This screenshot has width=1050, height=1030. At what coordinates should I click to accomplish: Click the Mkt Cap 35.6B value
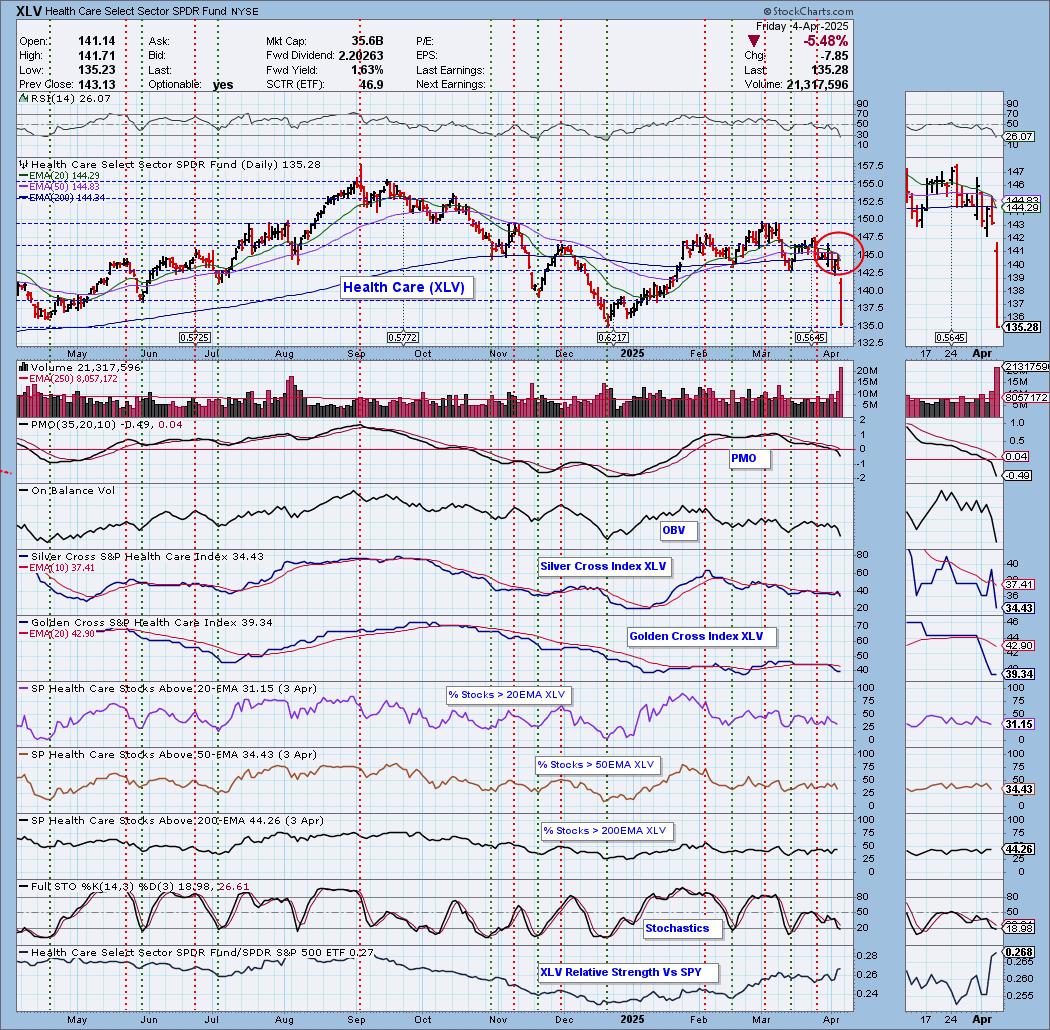point(367,41)
